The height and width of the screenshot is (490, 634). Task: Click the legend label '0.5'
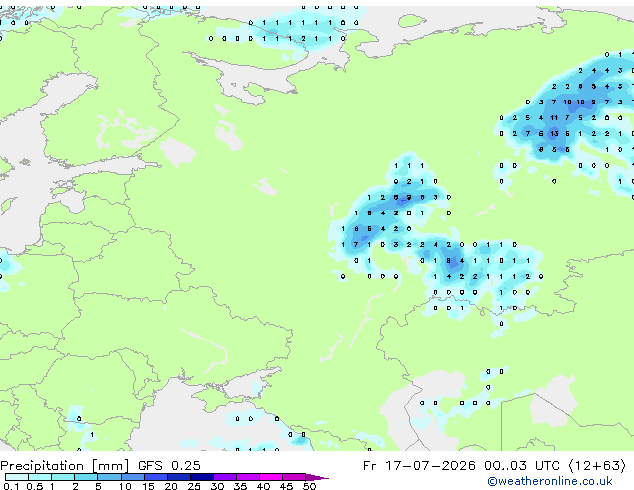point(35,486)
